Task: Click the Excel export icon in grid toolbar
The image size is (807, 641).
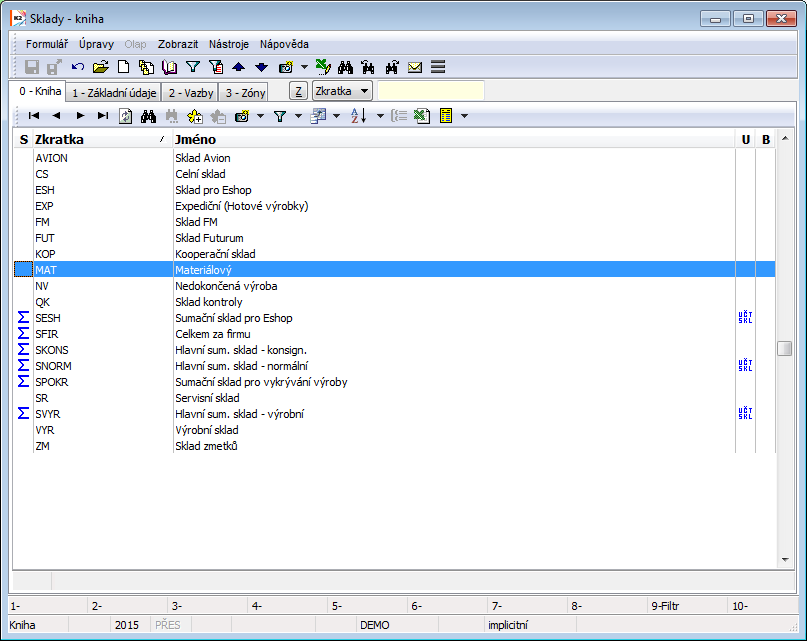Action: (x=422, y=116)
